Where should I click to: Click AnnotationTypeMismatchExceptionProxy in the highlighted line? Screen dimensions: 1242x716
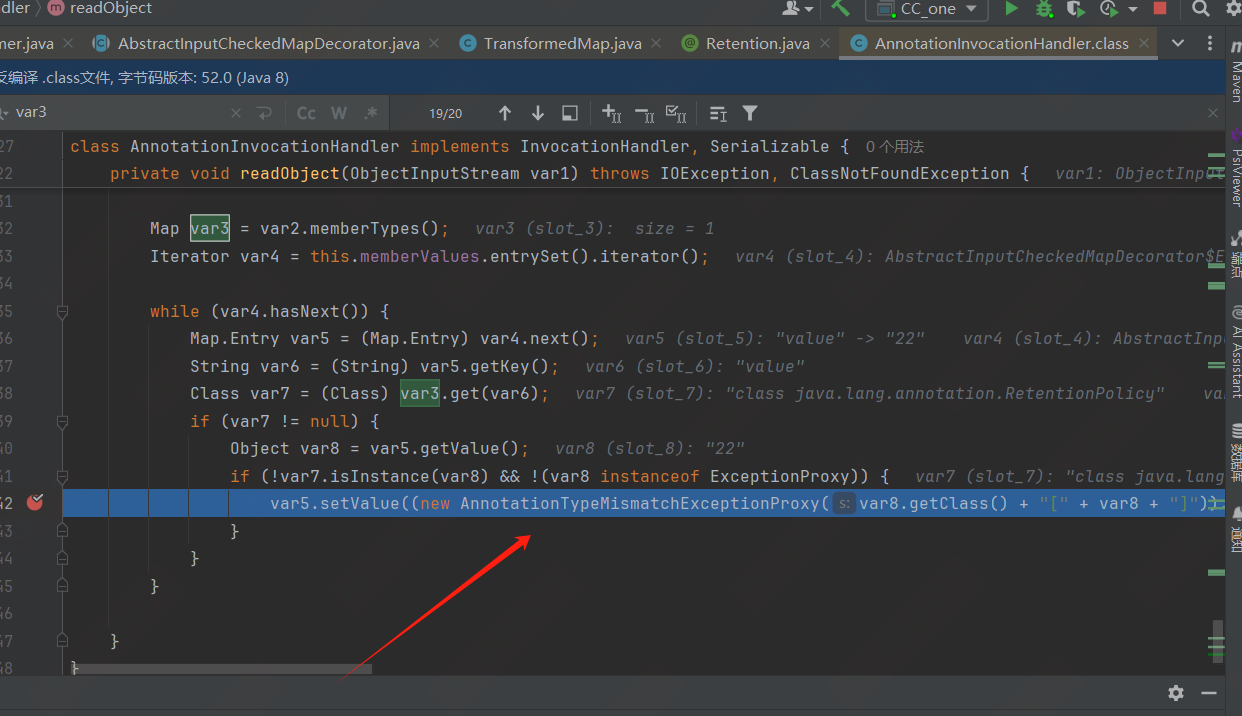640,503
